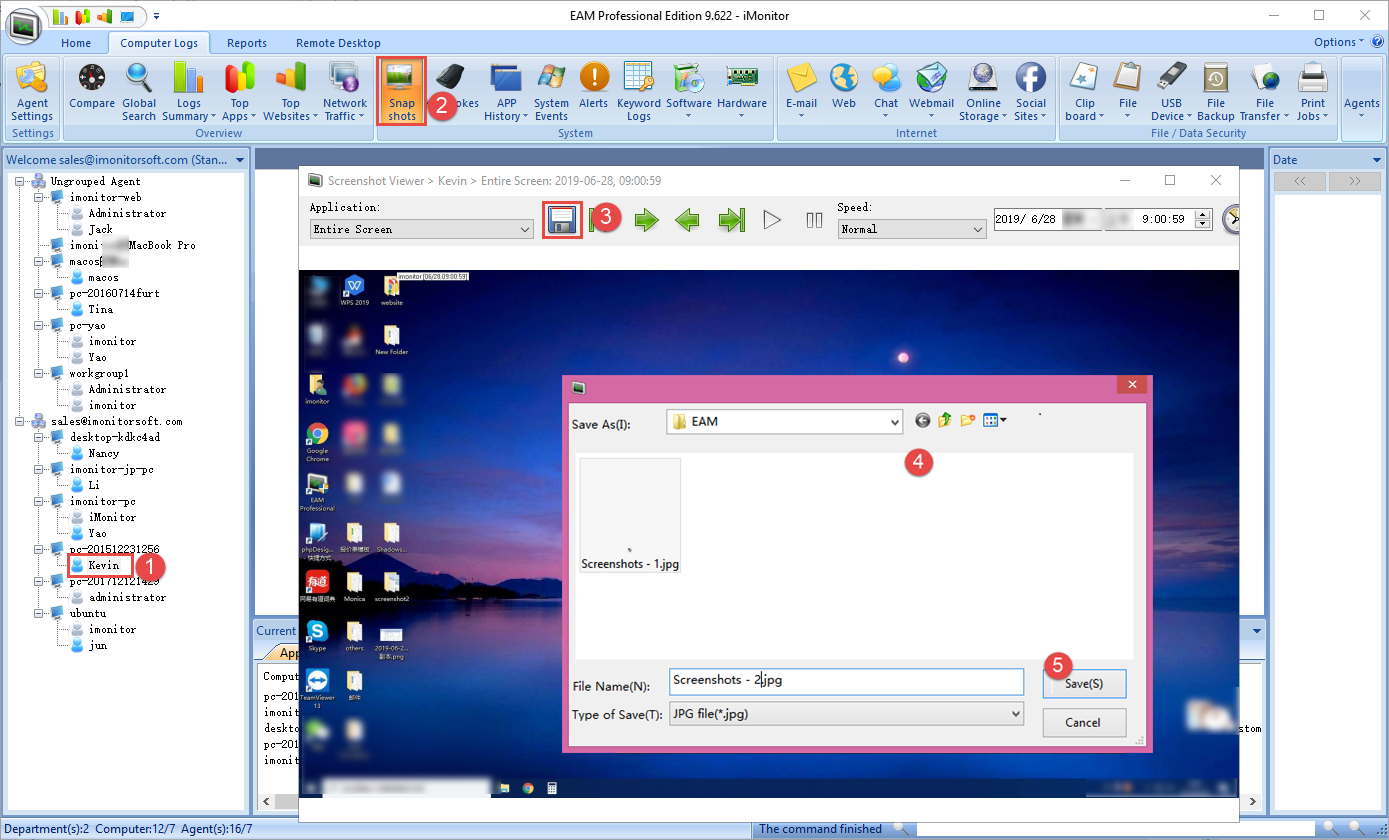The width and height of the screenshot is (1389, 840).
Task: Open the Type of Save JPG dropdown
Action: (x=847, y=714)
